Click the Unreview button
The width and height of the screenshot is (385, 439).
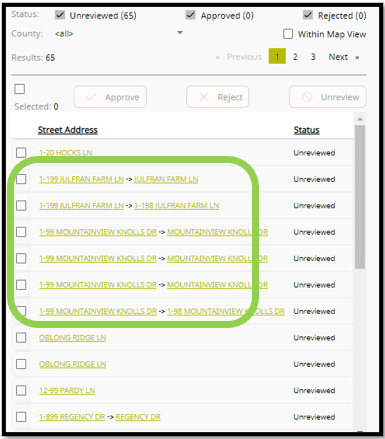[x=328, y=97]
